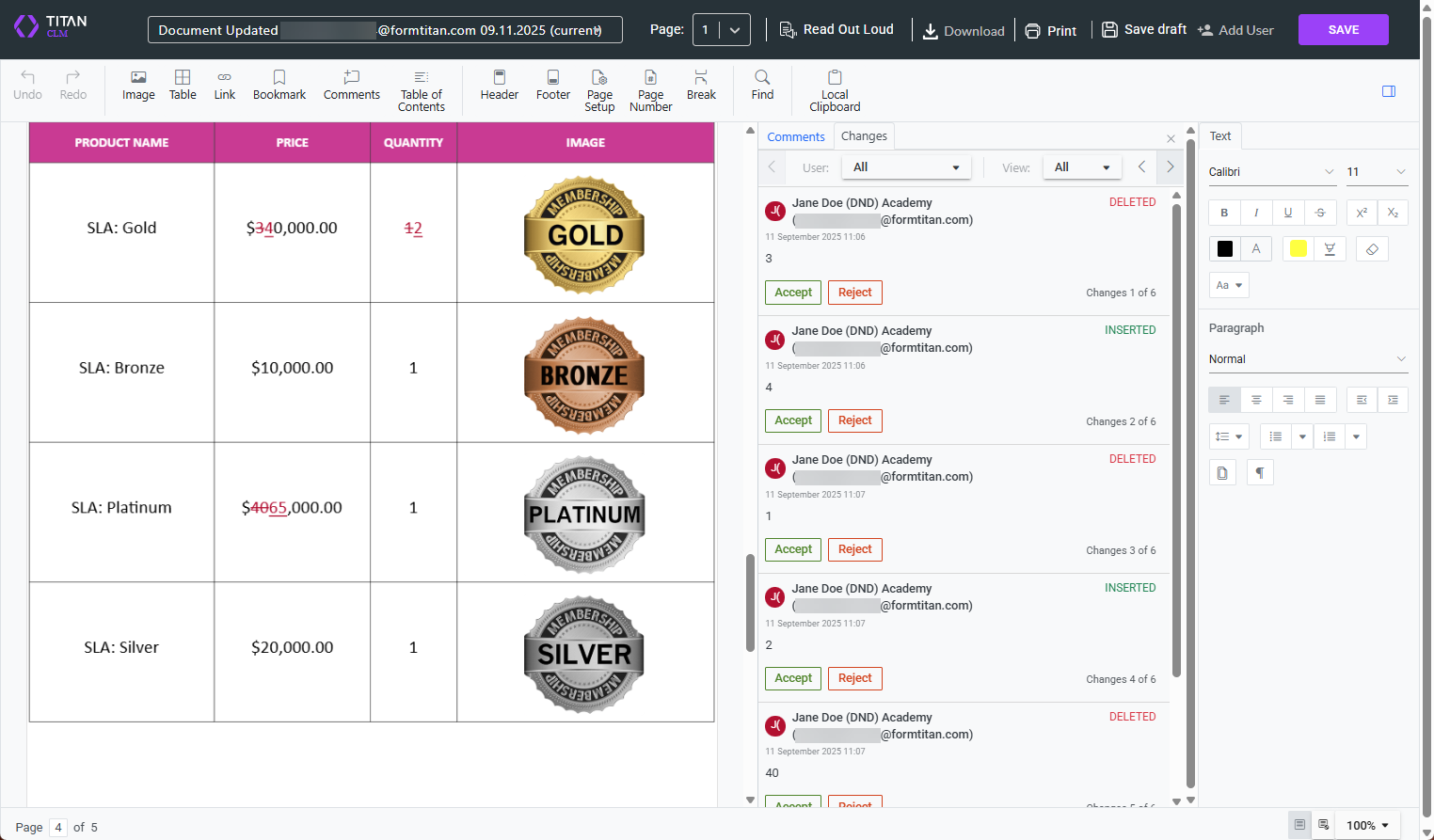Enable underline formatting

pyautogui.click(x=1287, y=213)
